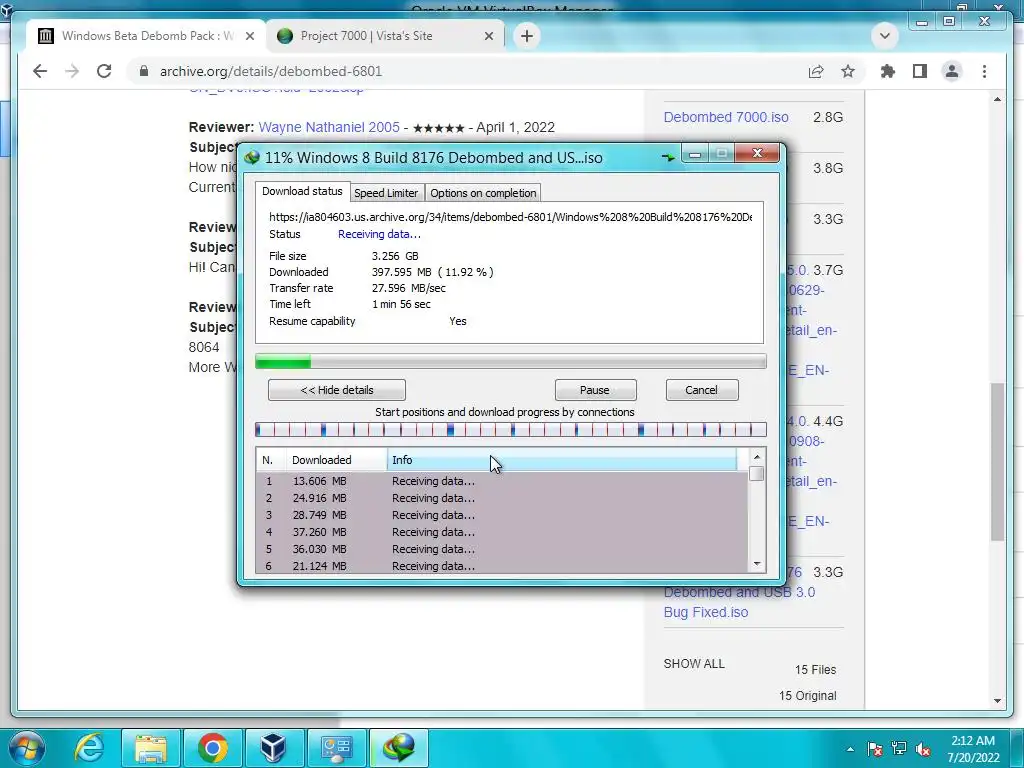Switch to Windows Beta Debomb Pack tab

point(147,36)
